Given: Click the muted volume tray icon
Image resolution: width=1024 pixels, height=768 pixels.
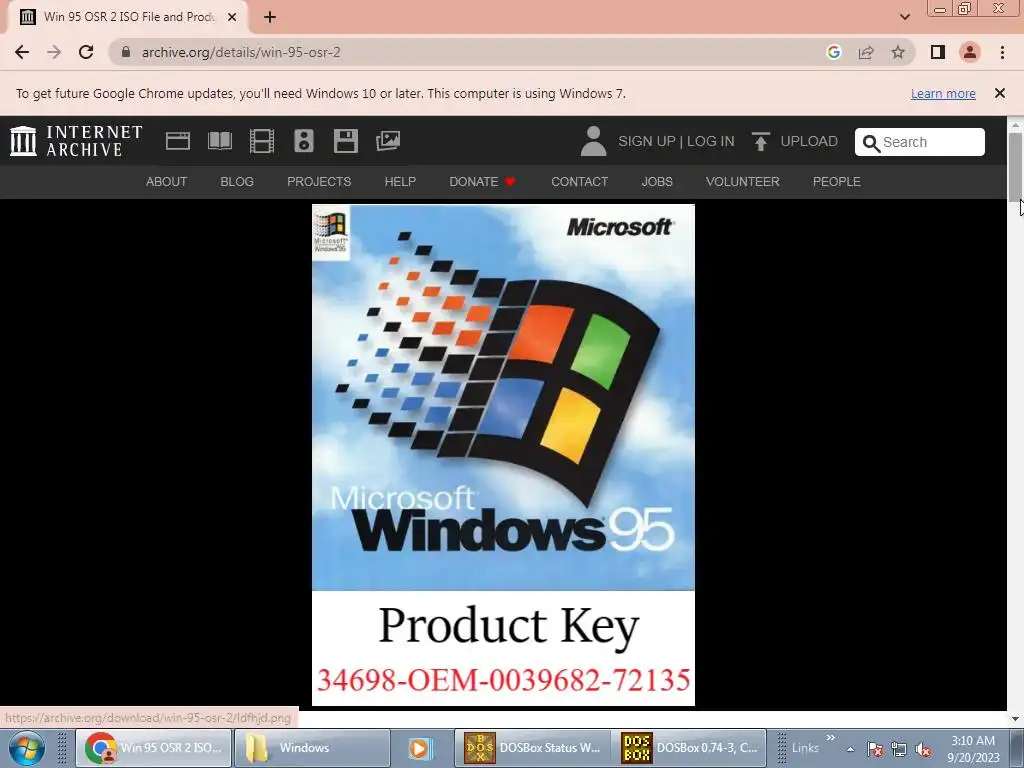Looking at the screenshot, I should pos(923,749).
